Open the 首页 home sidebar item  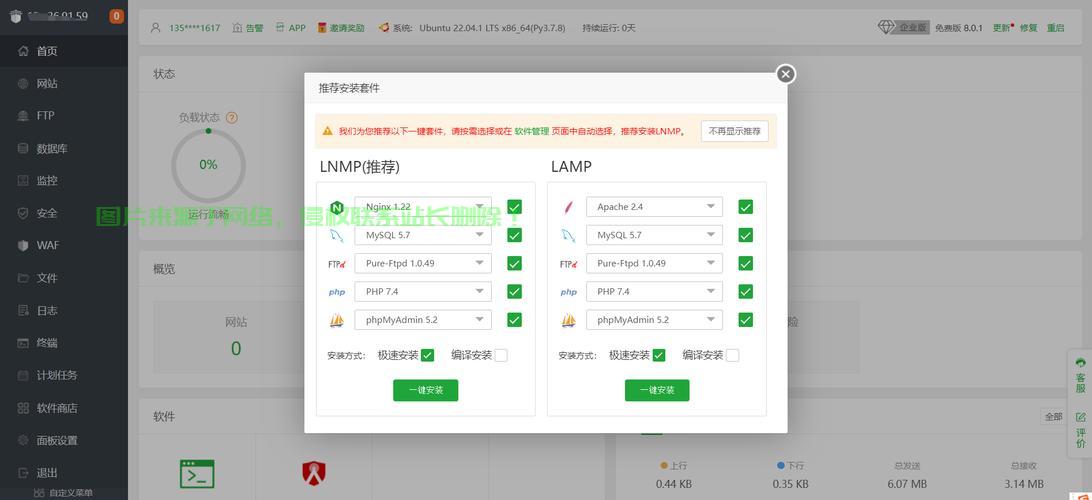coord(63,51)
